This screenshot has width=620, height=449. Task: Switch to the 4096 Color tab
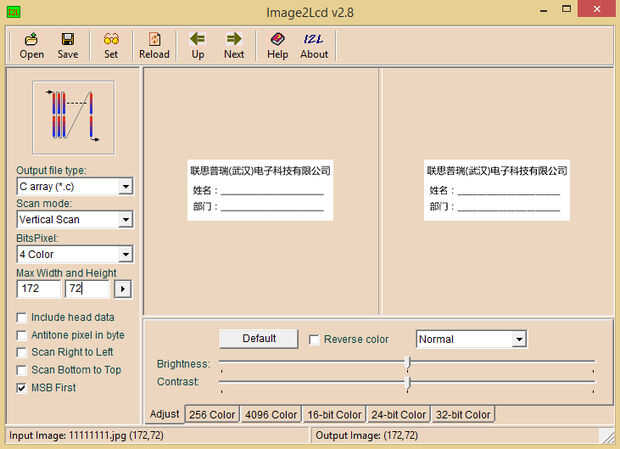[271, 415]
